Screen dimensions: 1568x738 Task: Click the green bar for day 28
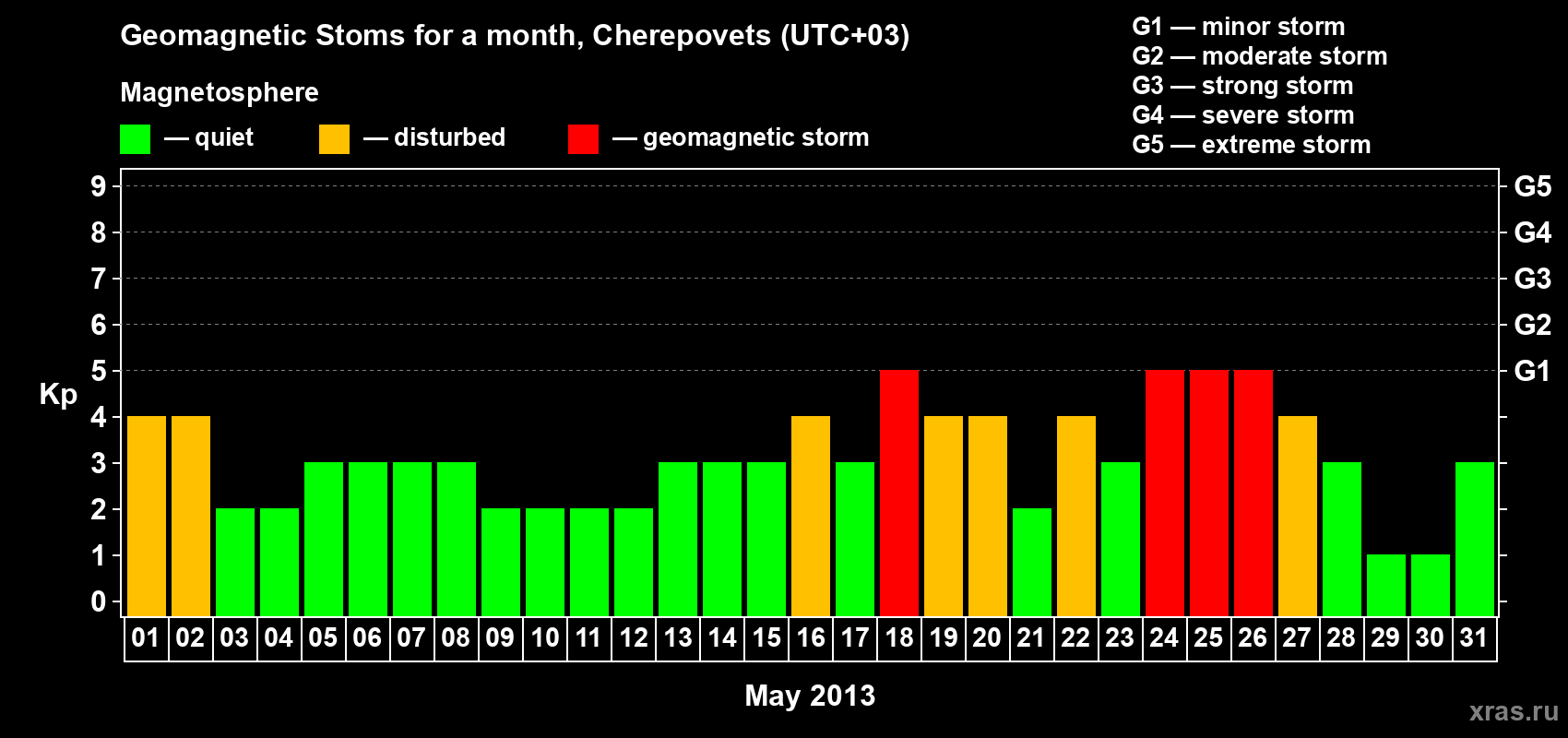pos(1342,539)
